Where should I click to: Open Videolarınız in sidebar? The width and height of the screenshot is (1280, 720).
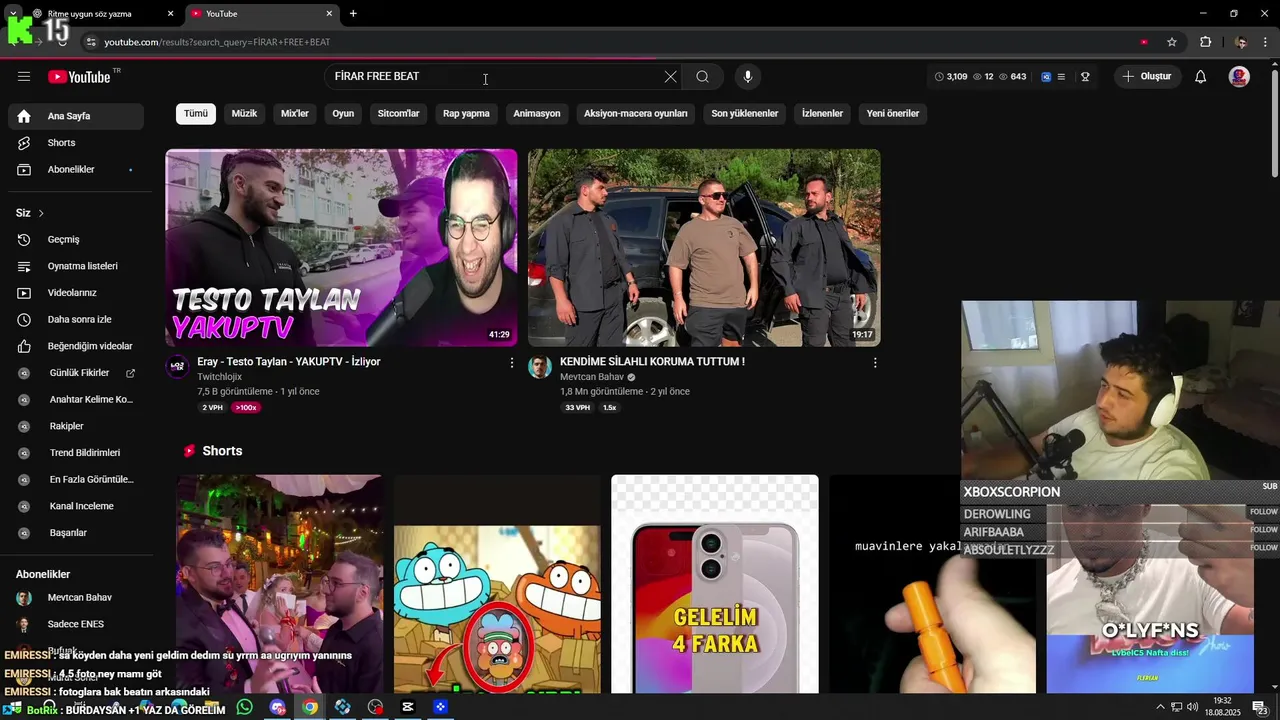76,293
